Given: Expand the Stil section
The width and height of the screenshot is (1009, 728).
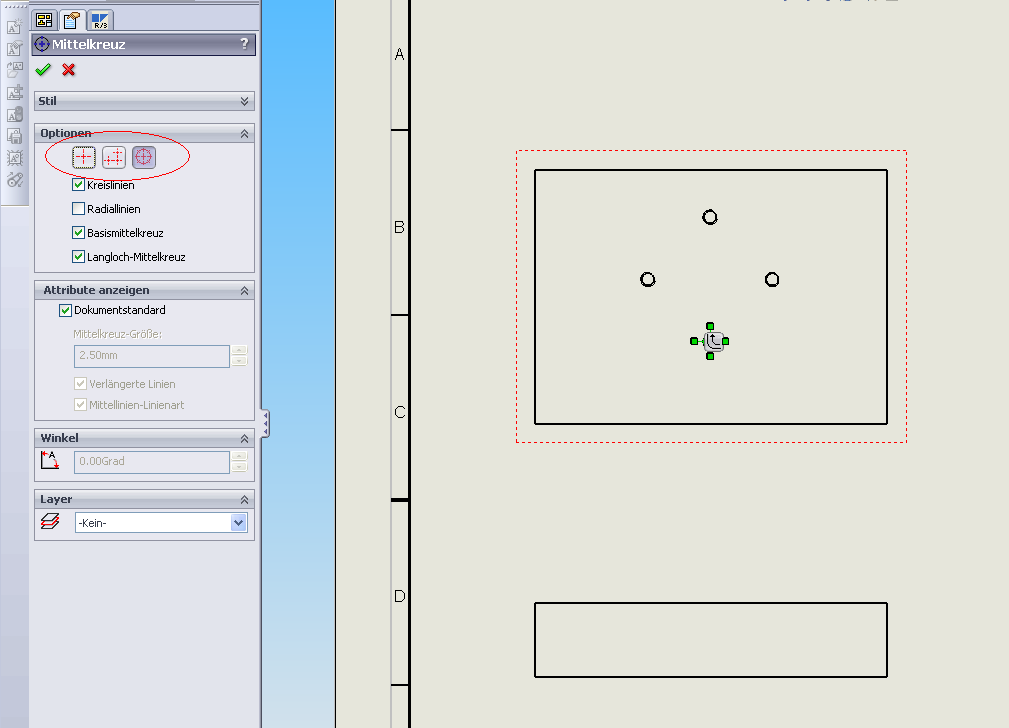Looking at the screenshot, I should (244, 101).
